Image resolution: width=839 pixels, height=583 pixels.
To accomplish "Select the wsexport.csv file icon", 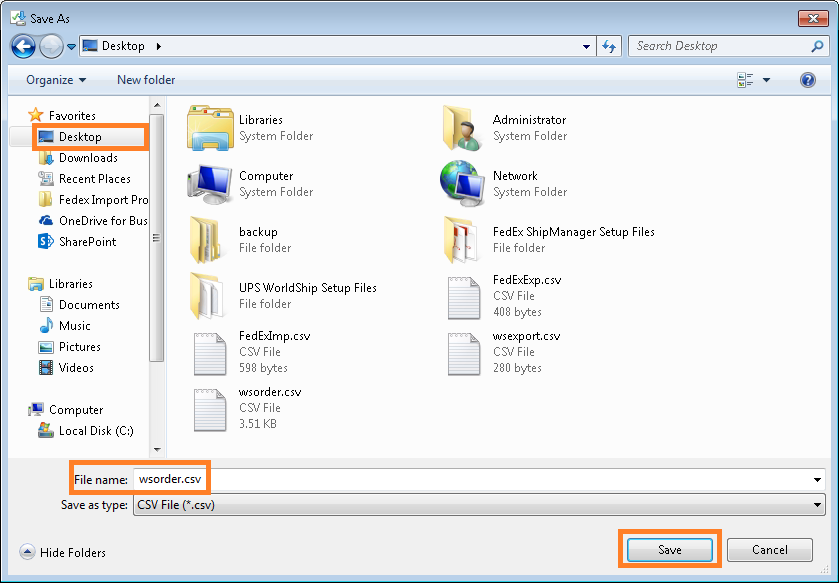I will pyautogui.click(x=463, y=354).
